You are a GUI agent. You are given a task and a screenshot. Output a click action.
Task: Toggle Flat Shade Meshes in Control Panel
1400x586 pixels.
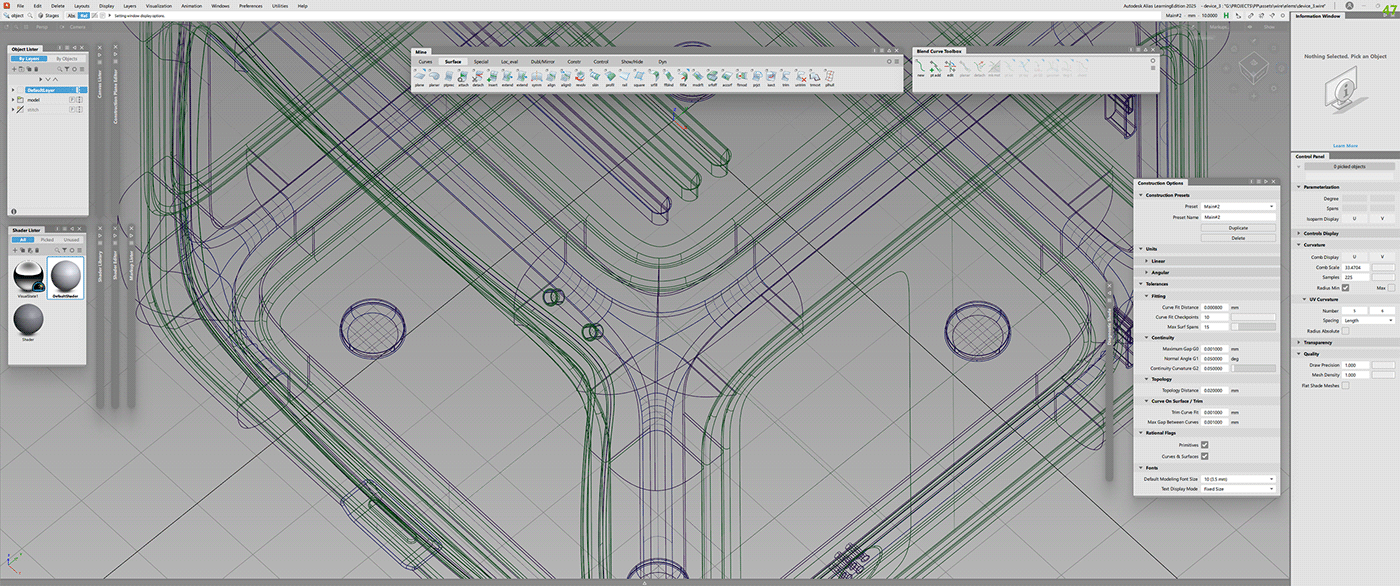pos(1345,384)
